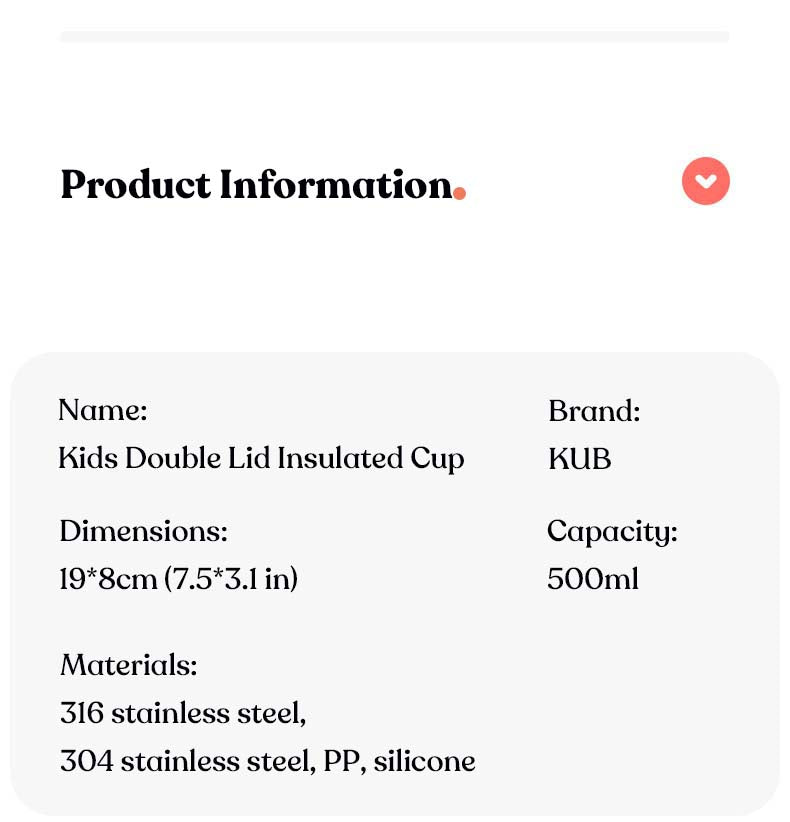Click the word Insulated in product name
The height and width of the screenshot is (822, 790).
340,458
